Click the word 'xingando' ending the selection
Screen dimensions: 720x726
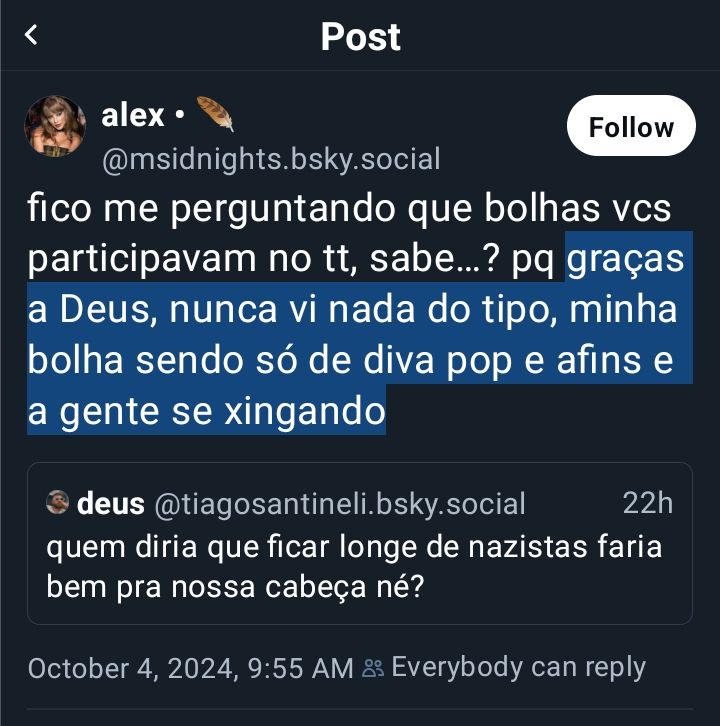click(305, 412)
